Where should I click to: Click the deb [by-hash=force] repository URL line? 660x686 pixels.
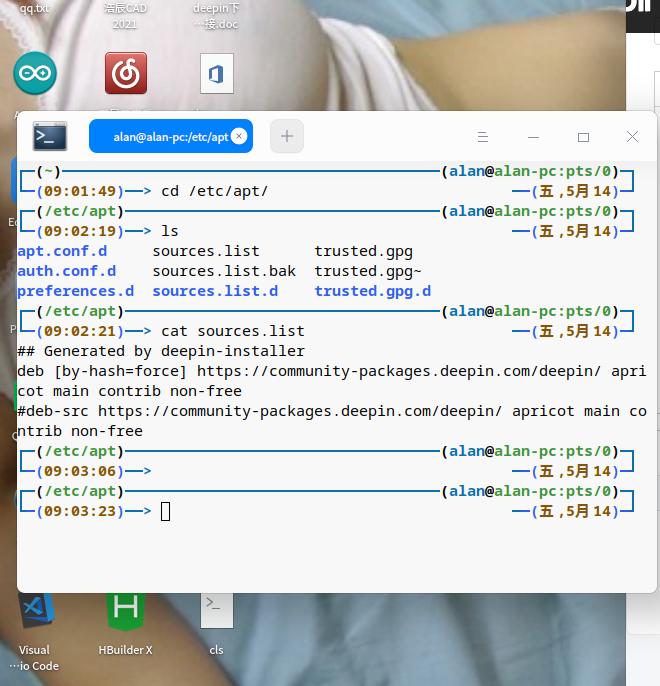coord(332,381)
